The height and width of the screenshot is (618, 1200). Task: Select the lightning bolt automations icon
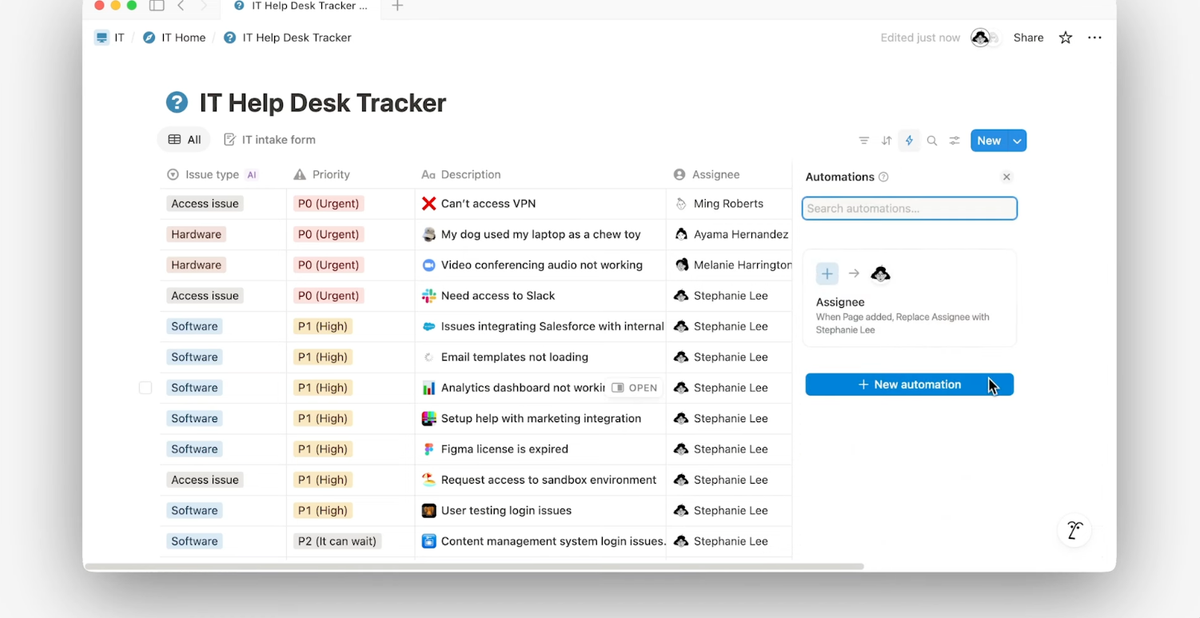[909, 140]
